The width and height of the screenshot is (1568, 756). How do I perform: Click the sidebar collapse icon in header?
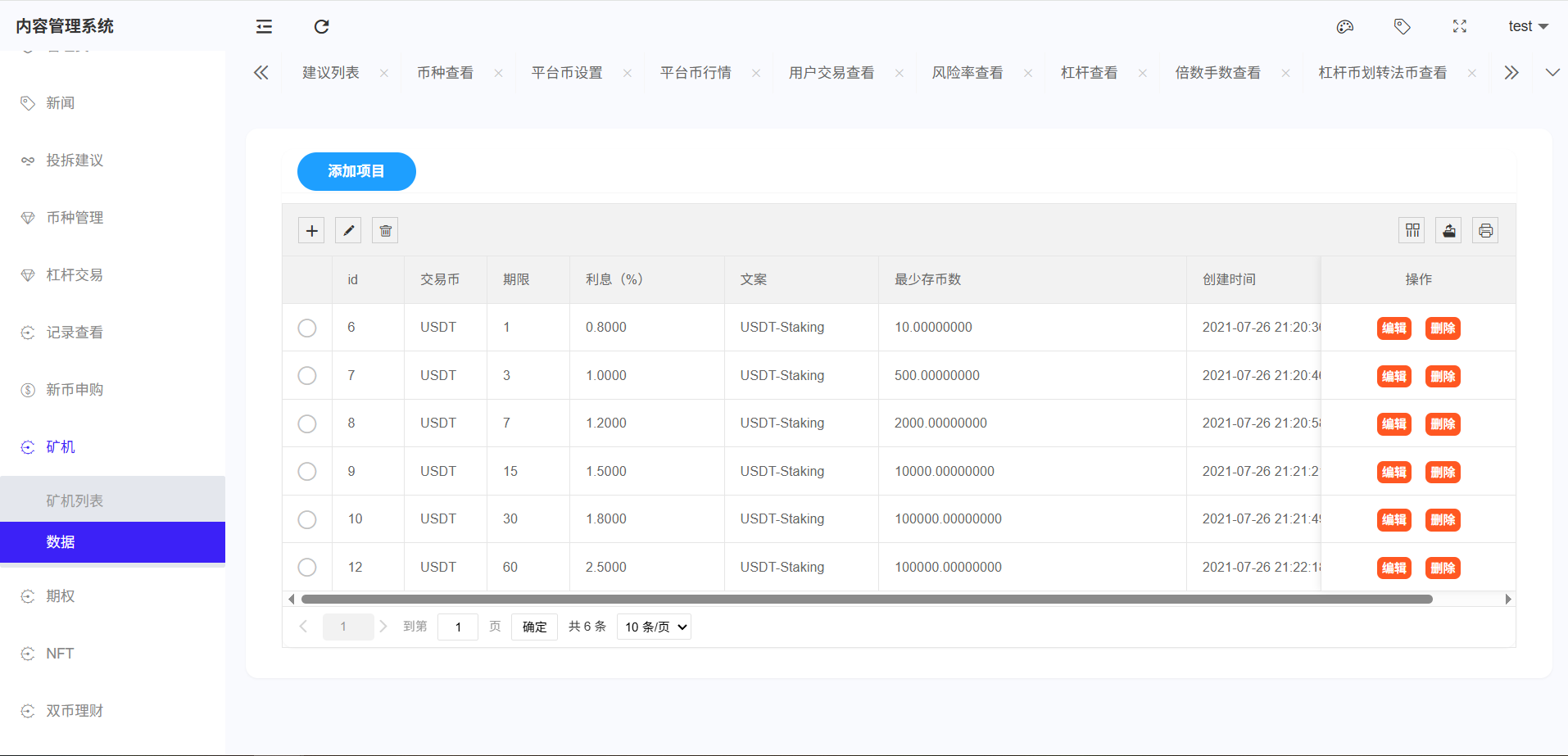point(264,27)
